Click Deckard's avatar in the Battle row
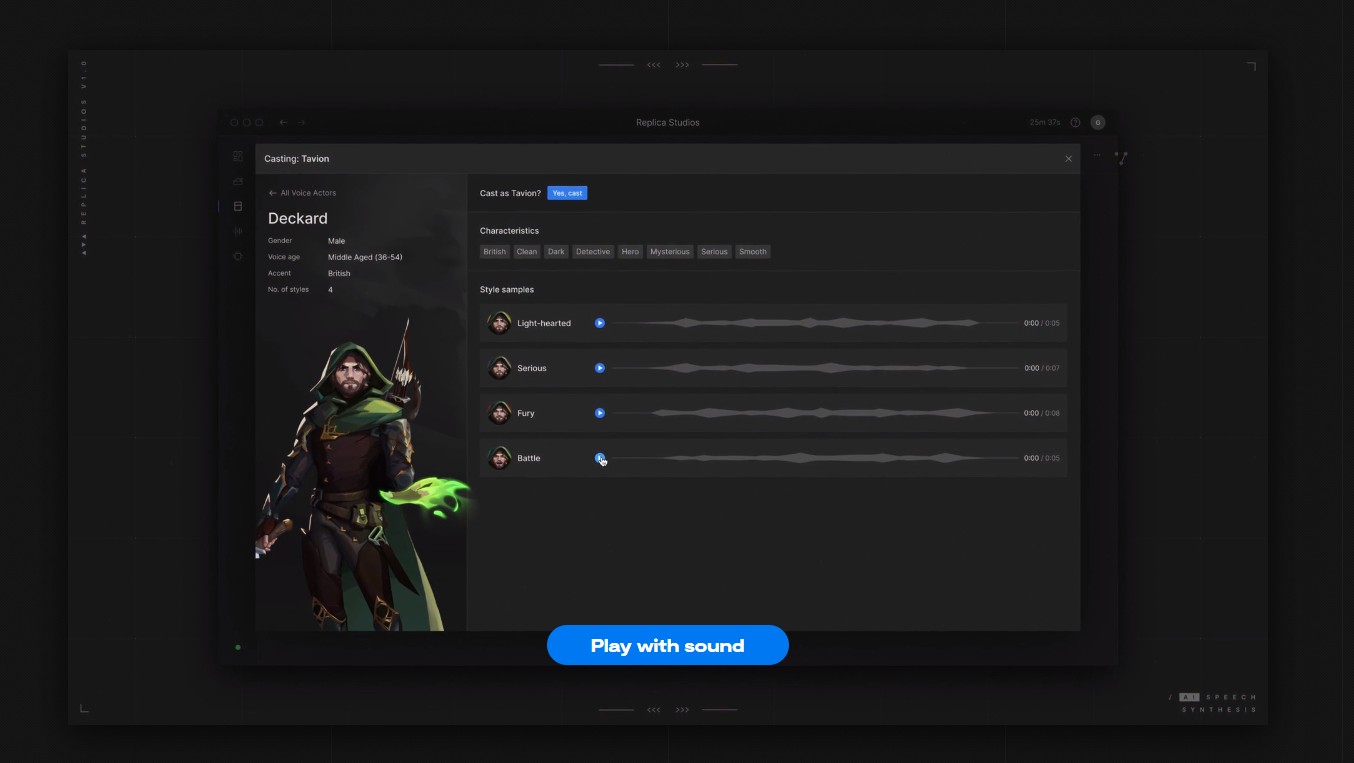 [499, 458]
